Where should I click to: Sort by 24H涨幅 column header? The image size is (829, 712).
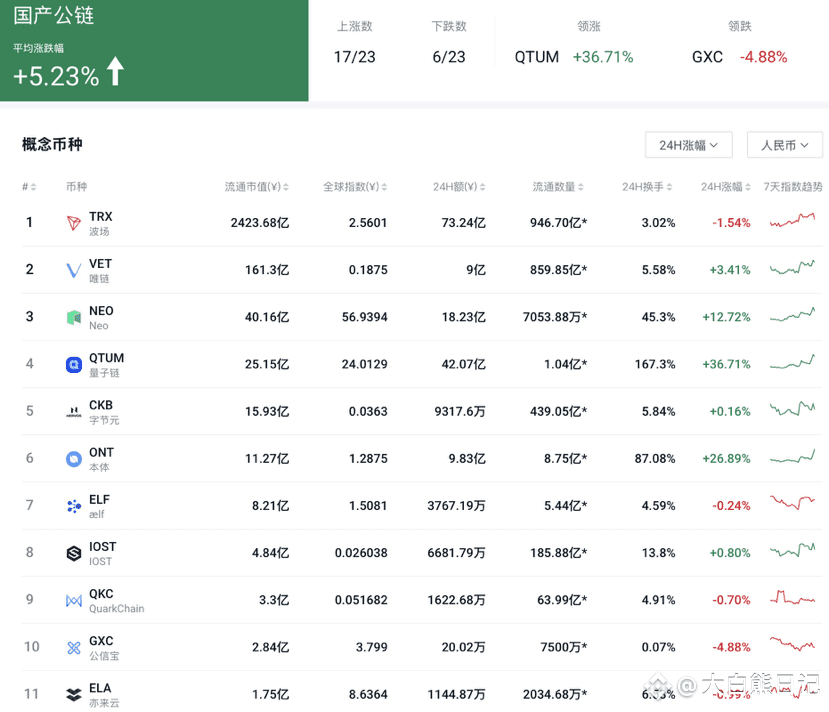(x=725, y=187)
